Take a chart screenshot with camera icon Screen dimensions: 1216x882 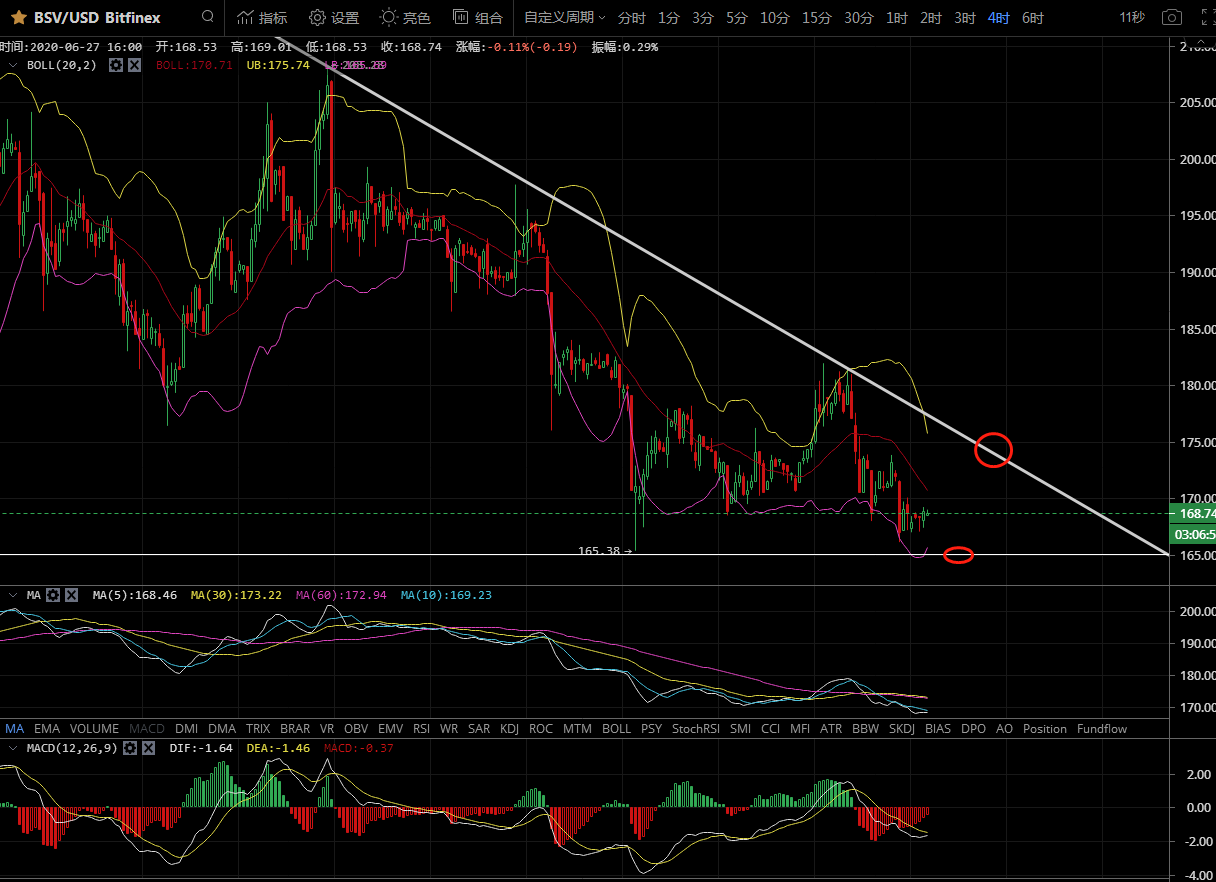pyautogui.click(x=1172, y=18)
